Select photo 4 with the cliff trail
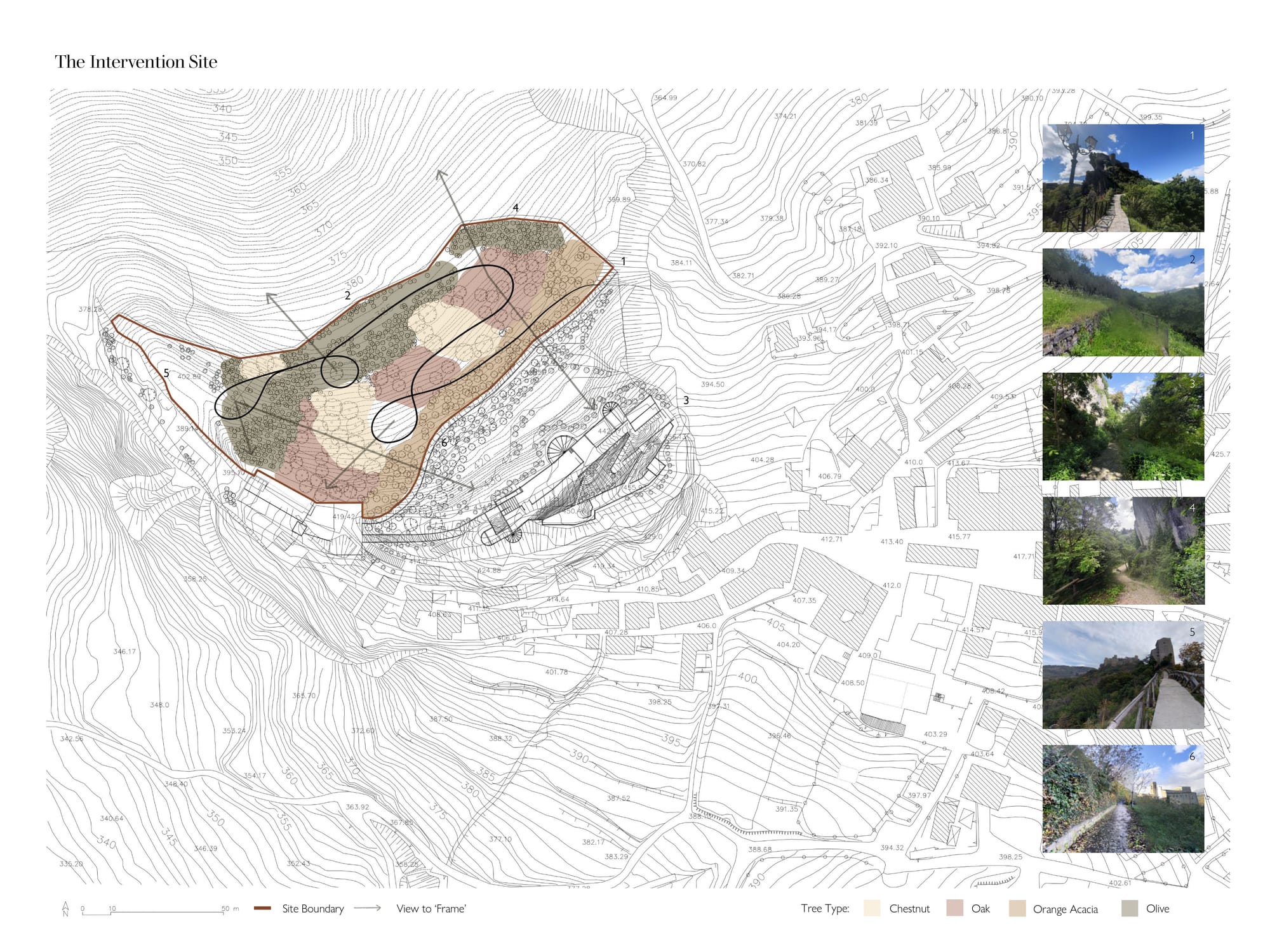 click(x=1123, y=550)
